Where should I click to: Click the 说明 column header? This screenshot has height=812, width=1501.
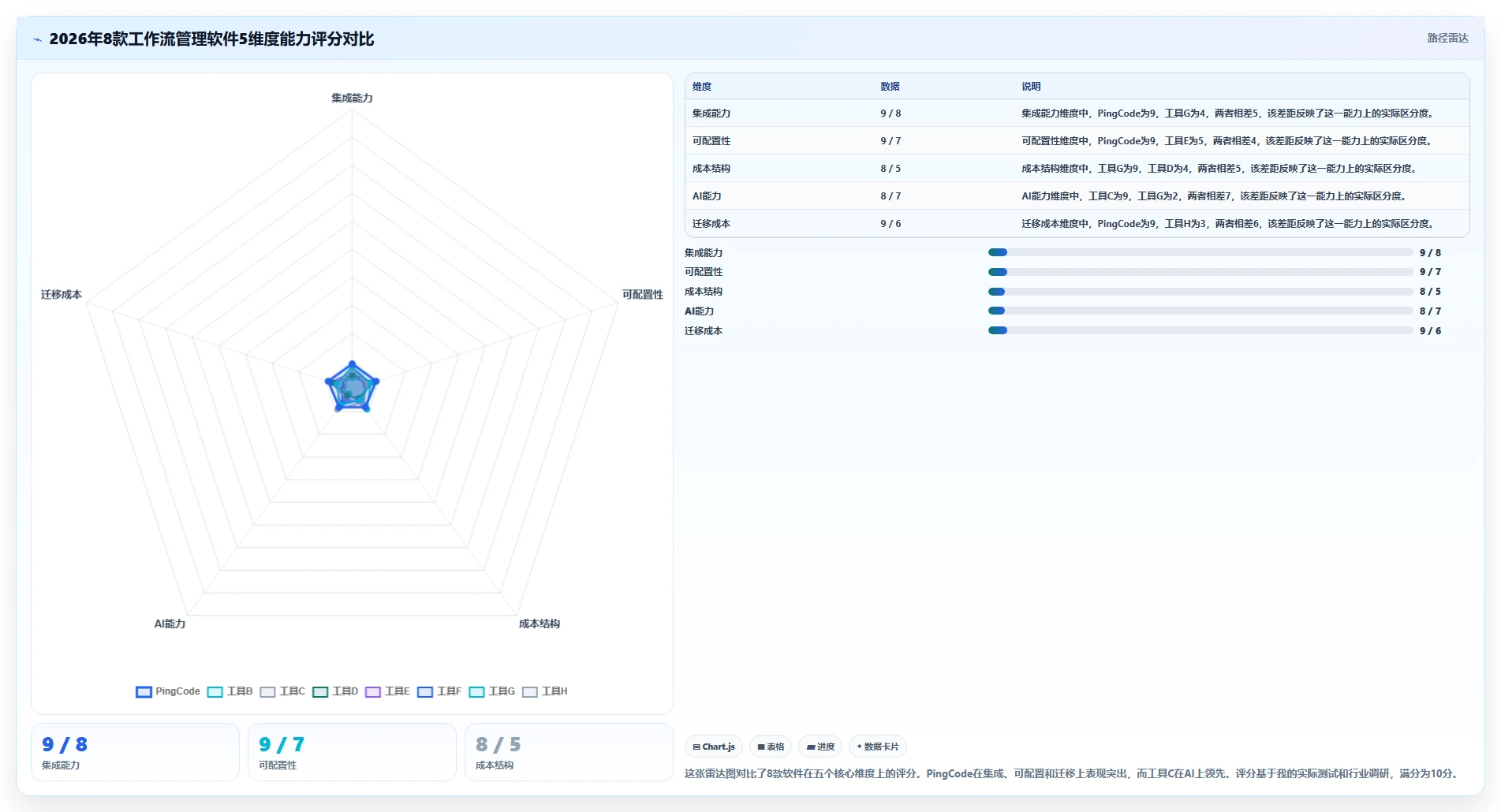[1031, 87]
